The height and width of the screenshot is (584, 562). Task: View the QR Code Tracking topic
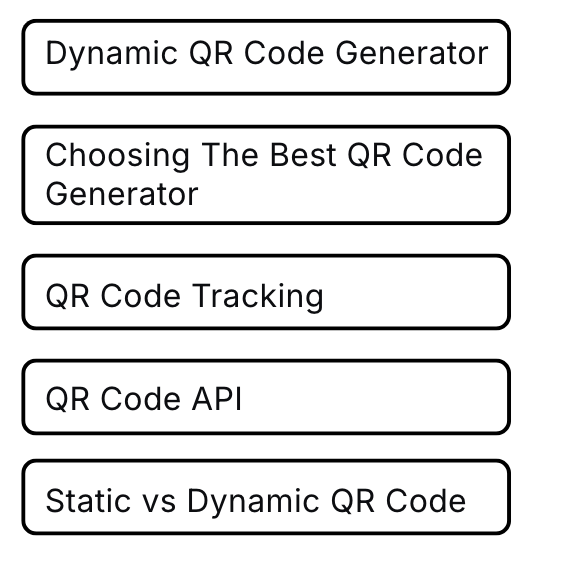(x=266, y=292)
